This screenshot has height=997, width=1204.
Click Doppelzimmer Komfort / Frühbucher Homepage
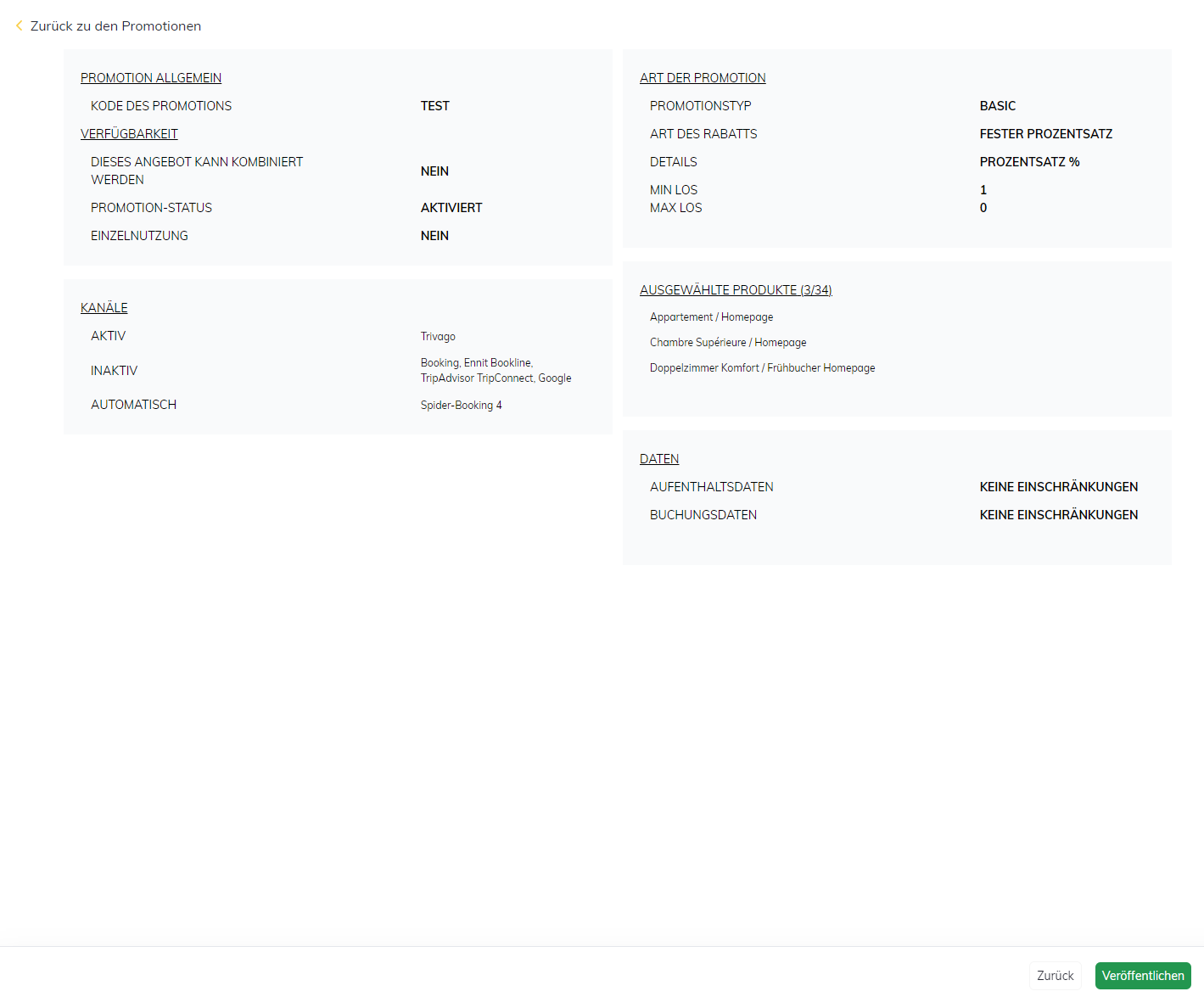tap(762, 368)
